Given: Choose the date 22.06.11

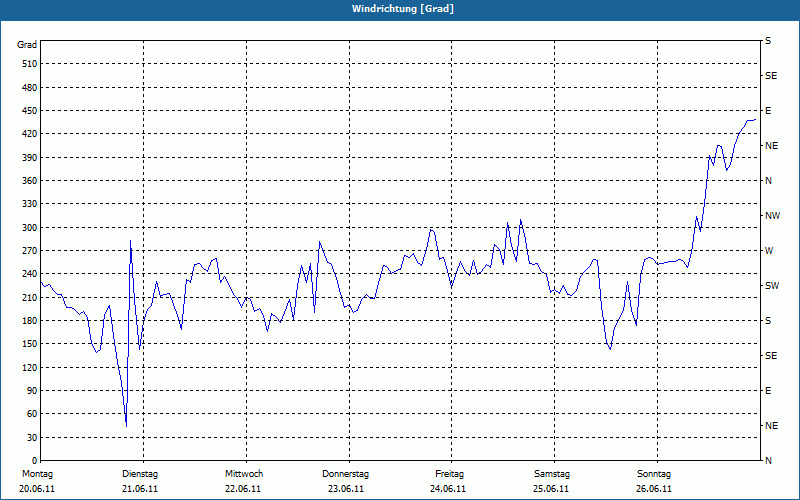Looking at the screenshot, I should 243,489.
